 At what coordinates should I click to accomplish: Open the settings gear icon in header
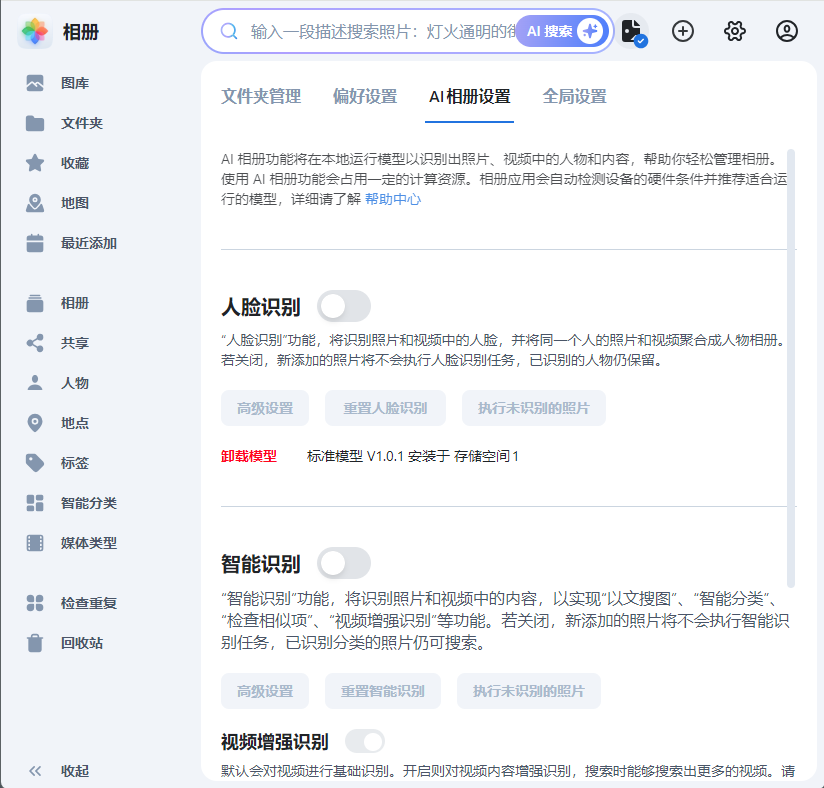735,31
